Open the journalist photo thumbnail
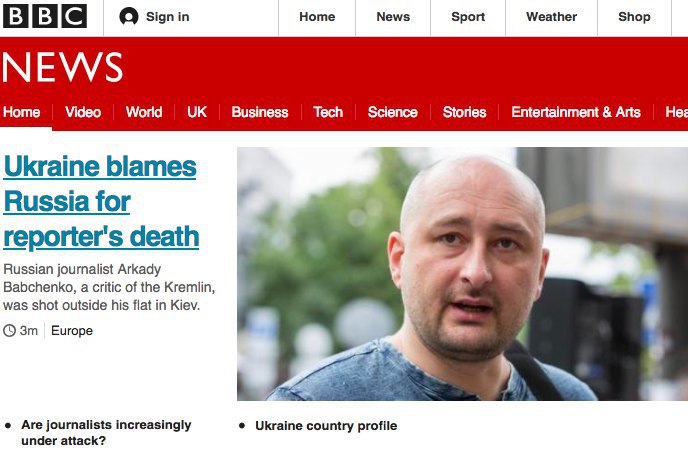Screen dimensions: 688x453 (x=462, y=274)
